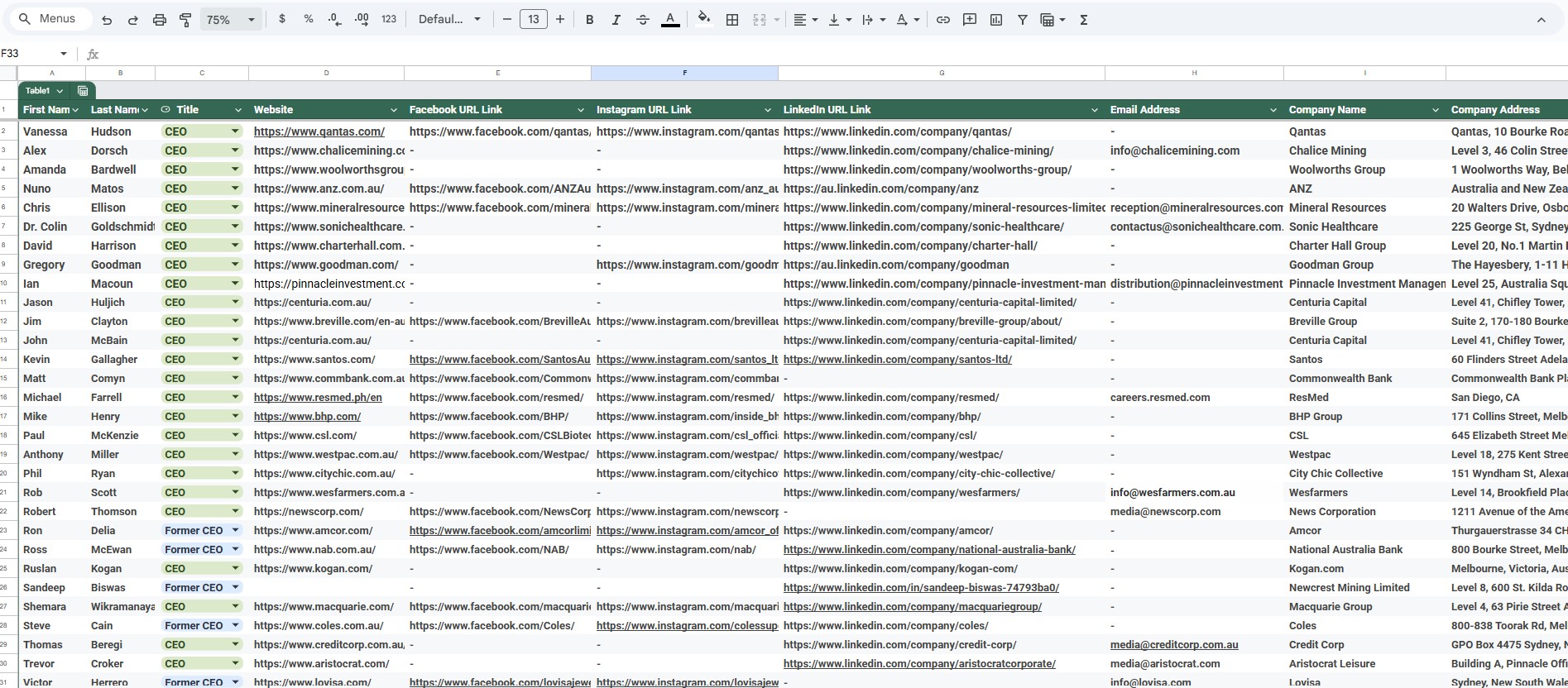
Task: Search the Menus box
Action: 51,18
